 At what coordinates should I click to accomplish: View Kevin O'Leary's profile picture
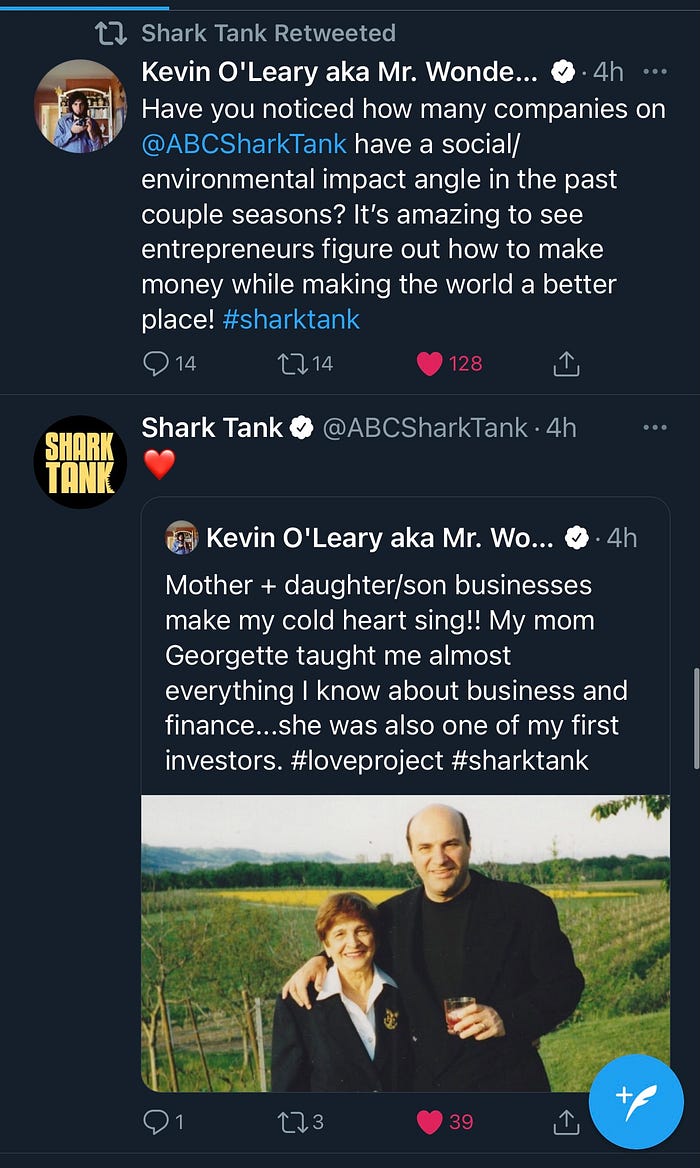(80, 106)
